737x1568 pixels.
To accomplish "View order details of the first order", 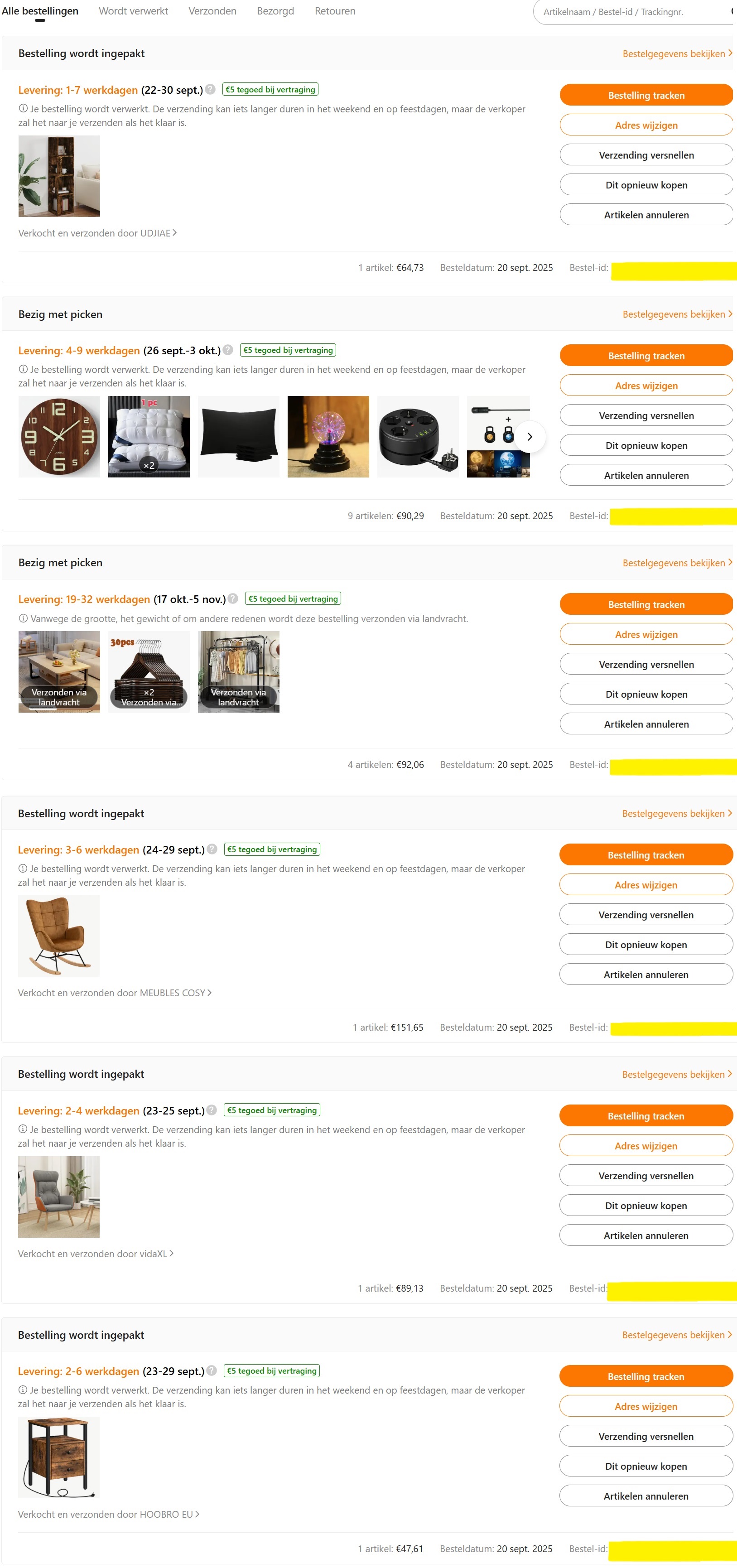I will coord(677,53).
